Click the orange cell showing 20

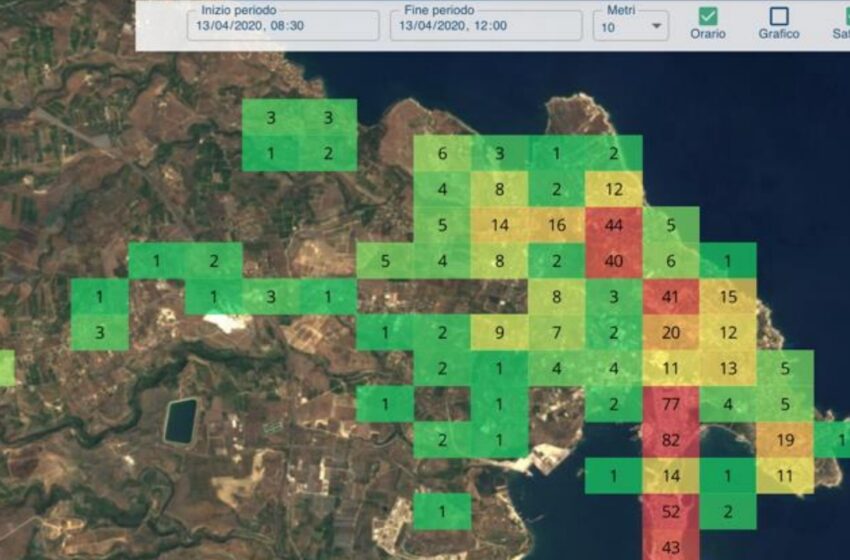pos(671,332)
